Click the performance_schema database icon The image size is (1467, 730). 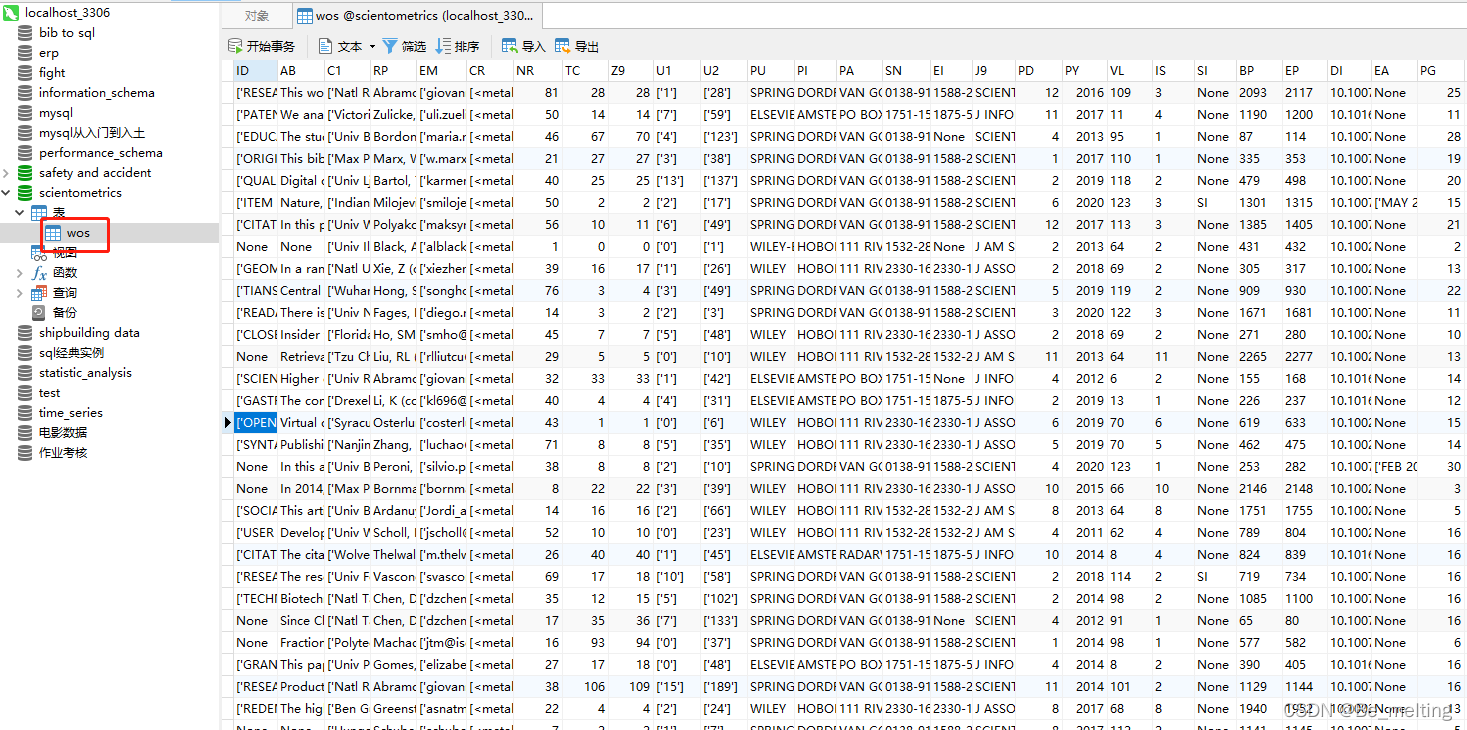pos(25,153)
